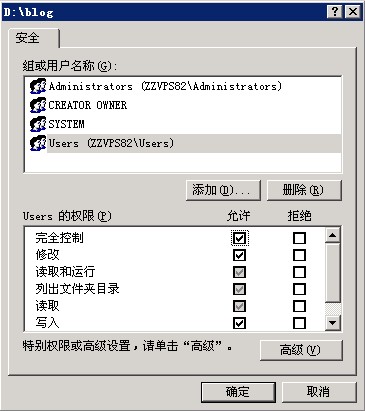Select the SYSTEM account icon
The image size is (365, 411).
coord(38,124)
